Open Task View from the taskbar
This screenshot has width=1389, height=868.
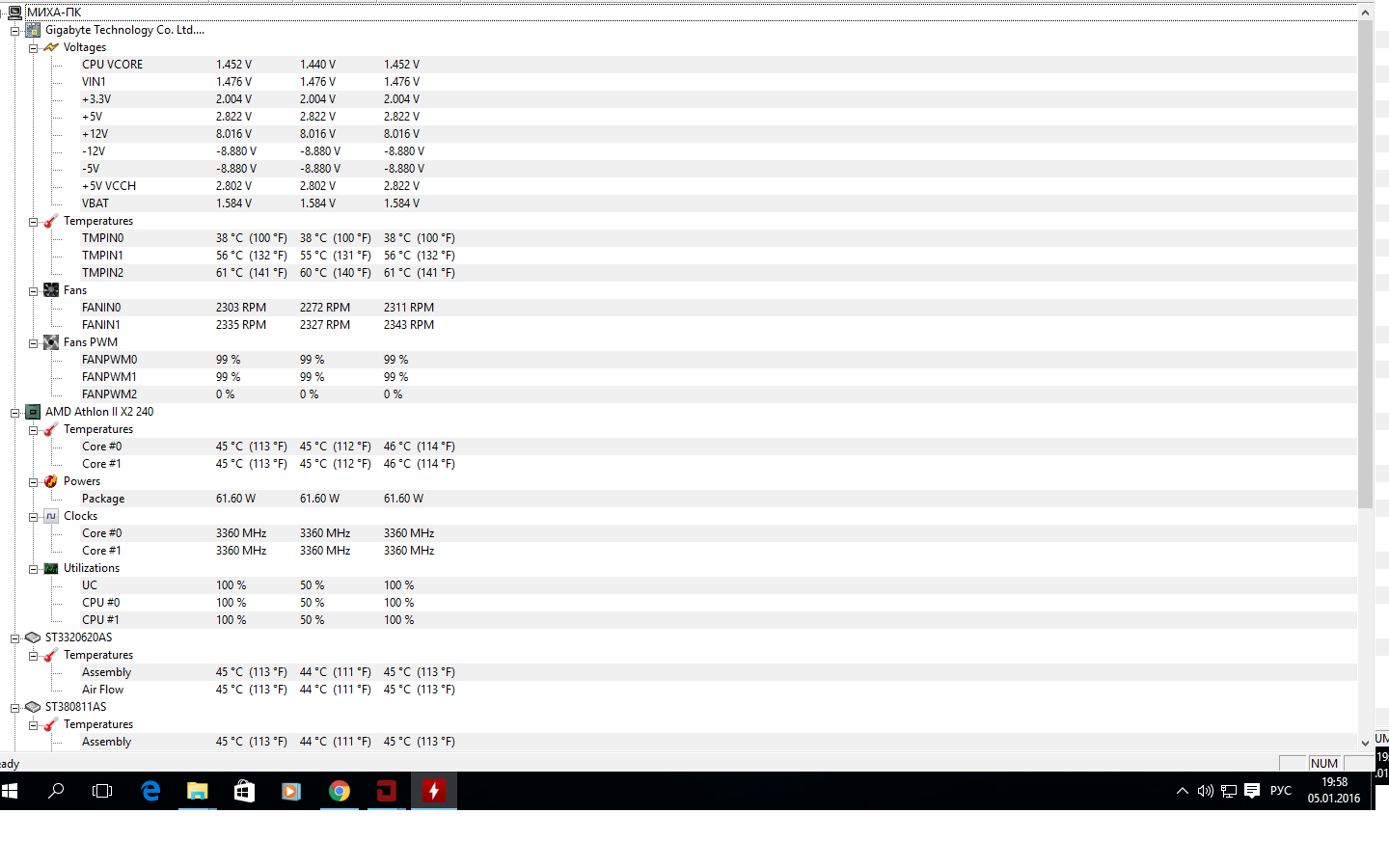click(x=102, y=791)
